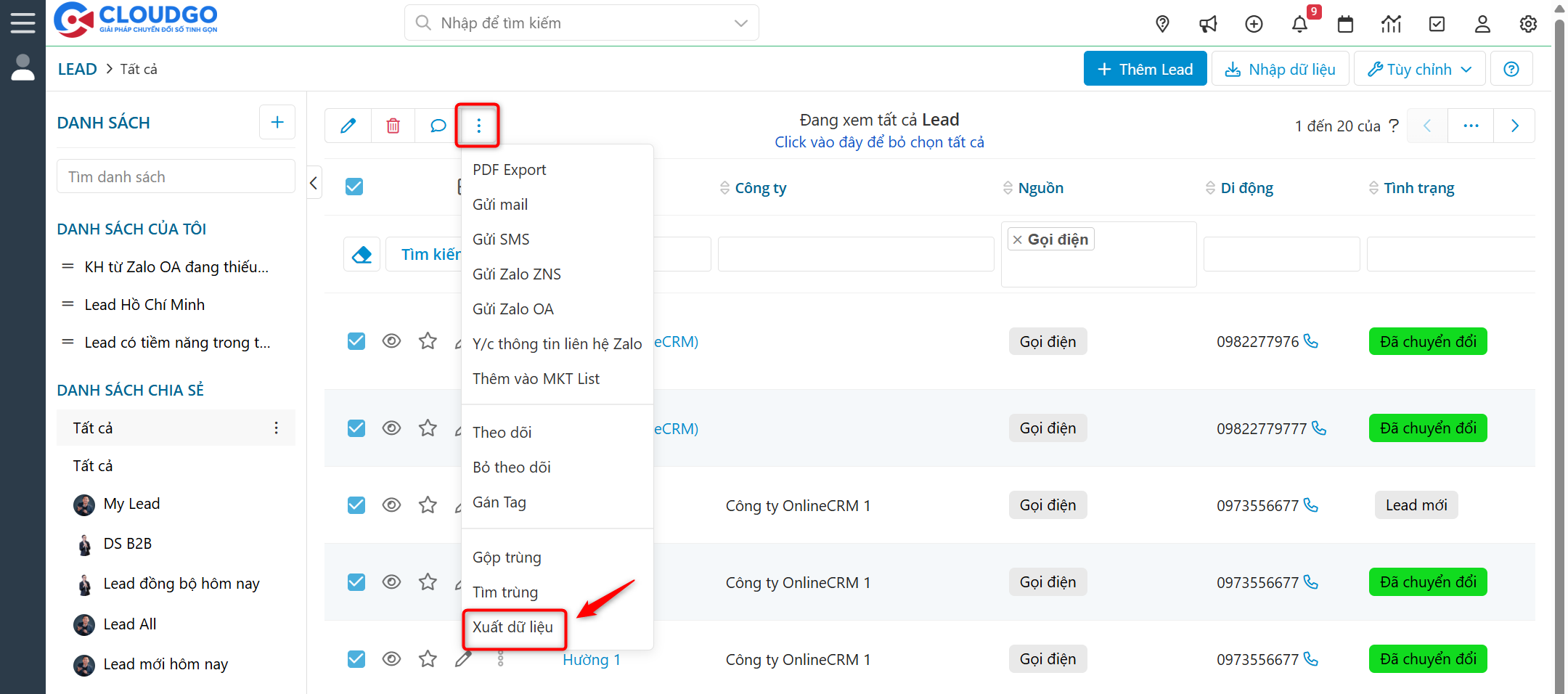The height and width of the screenshot is (694, 1568).
Task: Click the megaphone announcements icon
Action: (x=1208, y=24)
